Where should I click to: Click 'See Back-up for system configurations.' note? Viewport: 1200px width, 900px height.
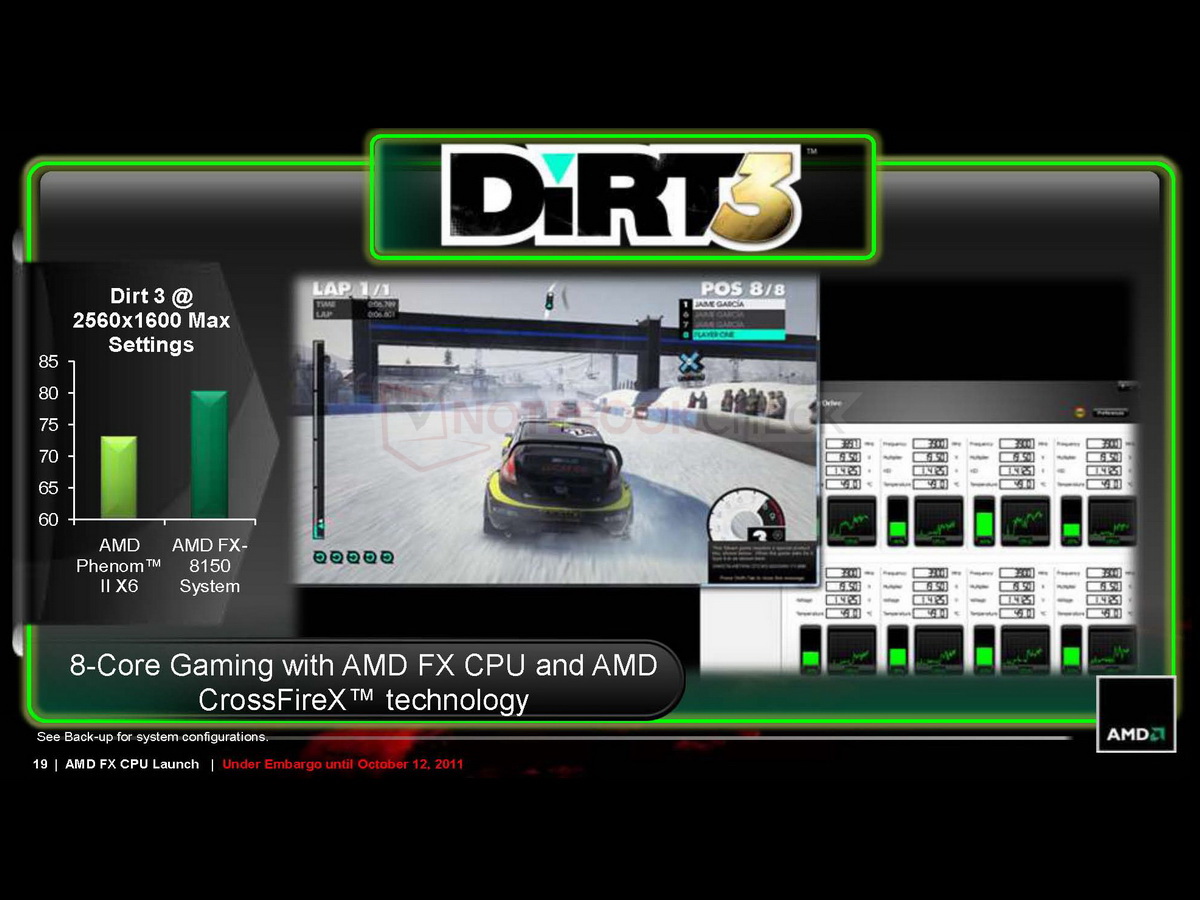click(152, 737)
